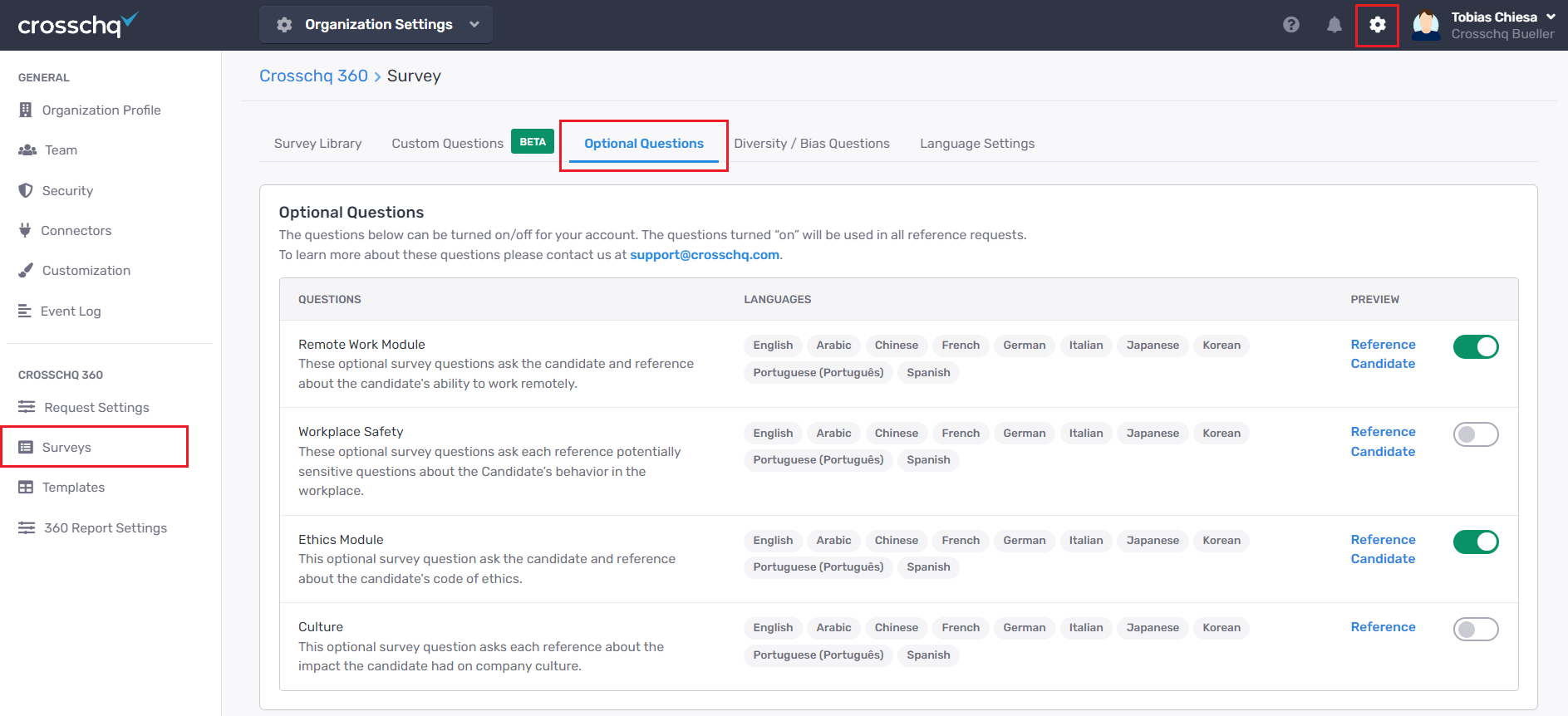Click the Workplace Safety question title
Viewport: 1568px width, 716px height.
tap(351, 432)
